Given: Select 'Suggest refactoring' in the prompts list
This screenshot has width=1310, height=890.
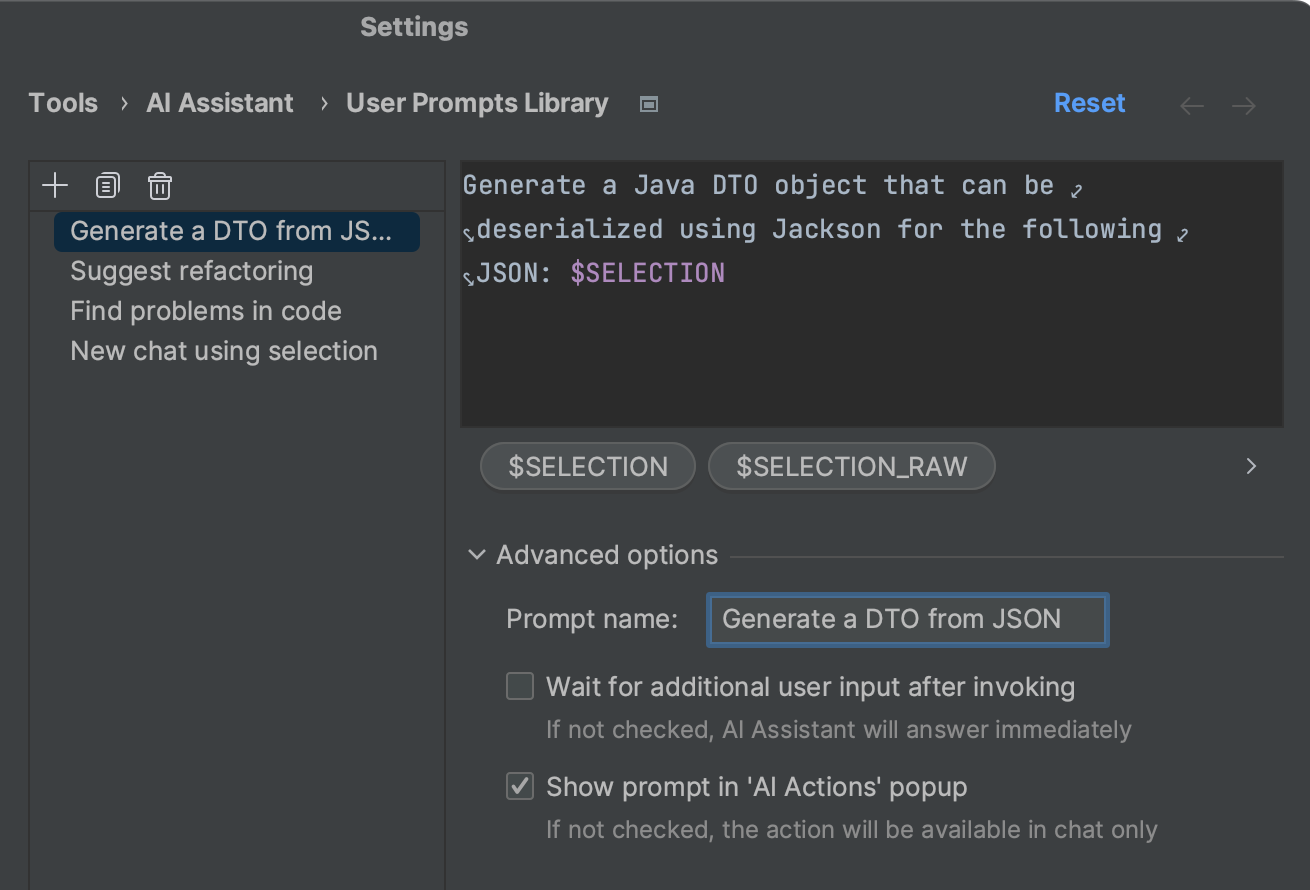Looking at the screenshot, I should pos(190,270).
